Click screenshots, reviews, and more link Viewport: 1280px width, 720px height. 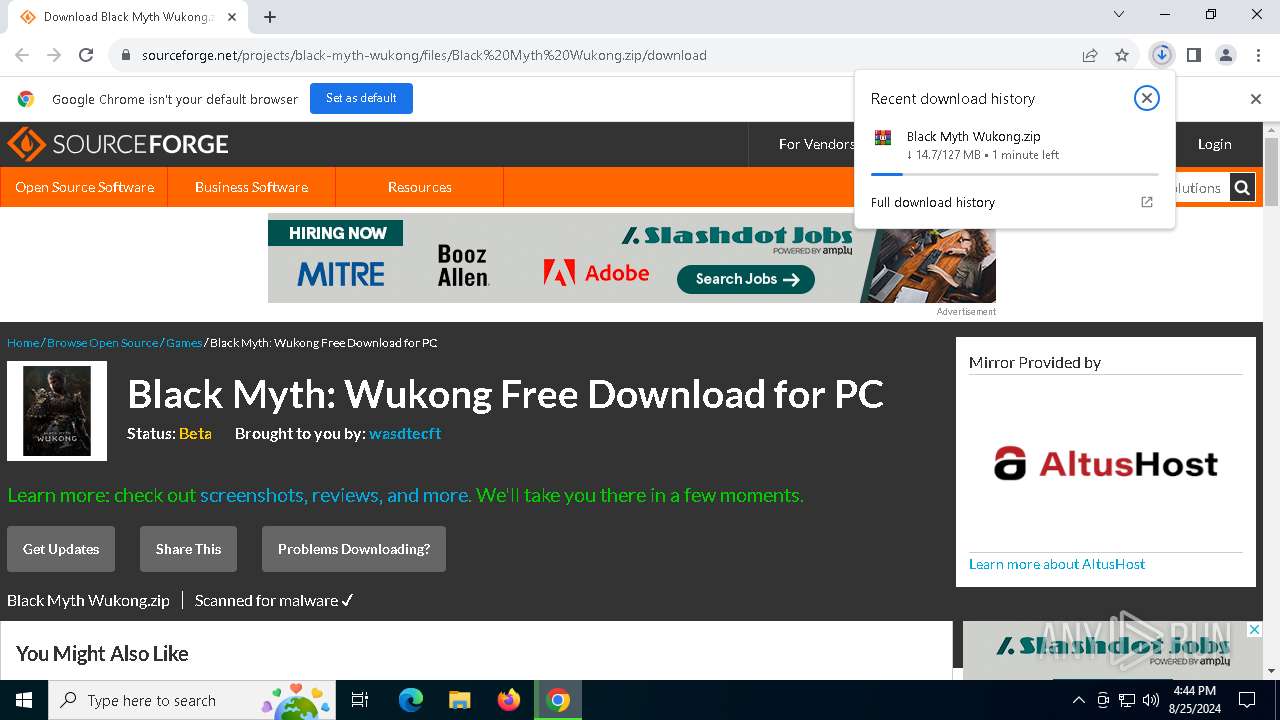334,495
